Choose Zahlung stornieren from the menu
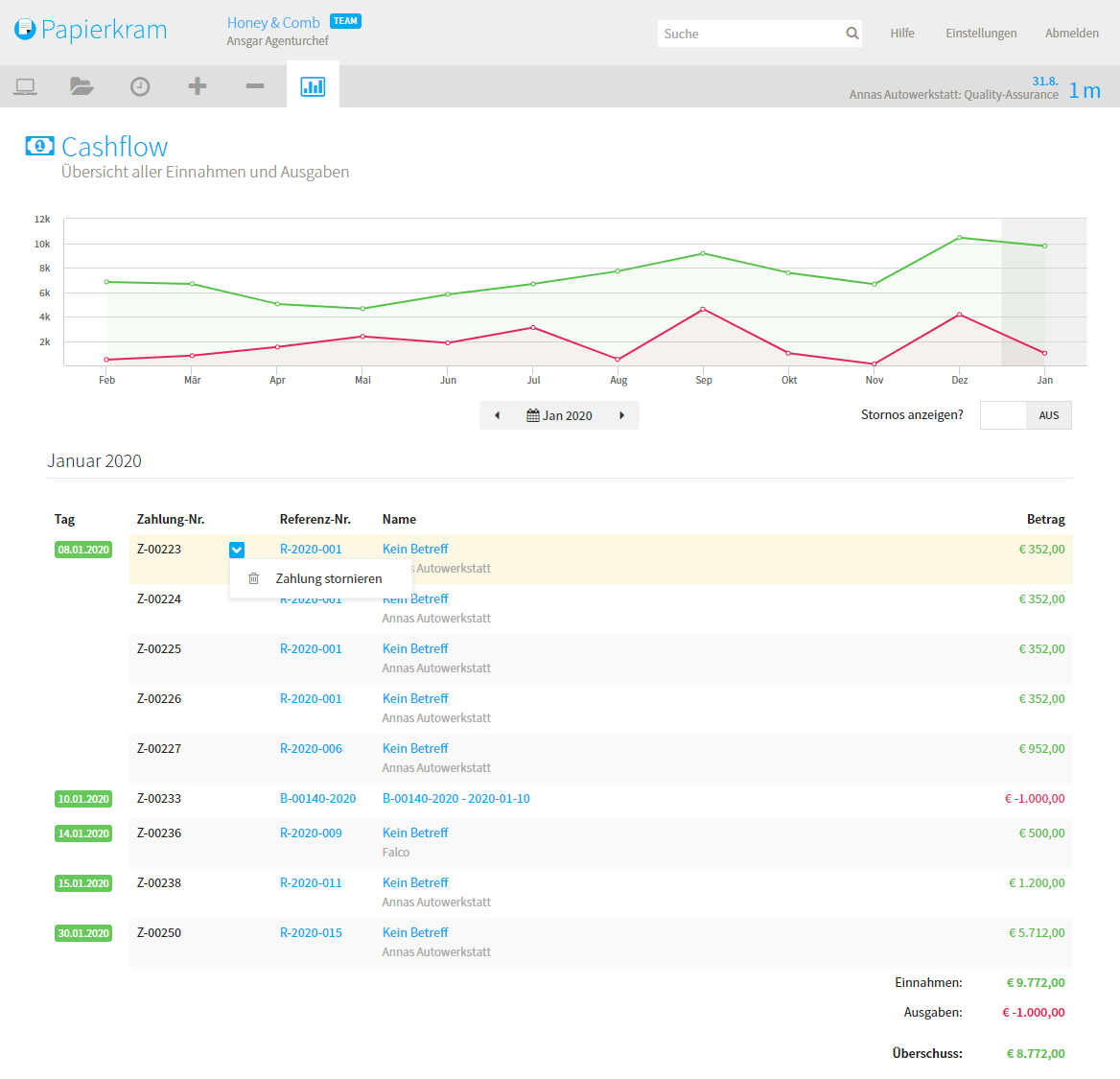Image resolution: width=1120 pixels, height=1079 pixels. tap(320, 578)
